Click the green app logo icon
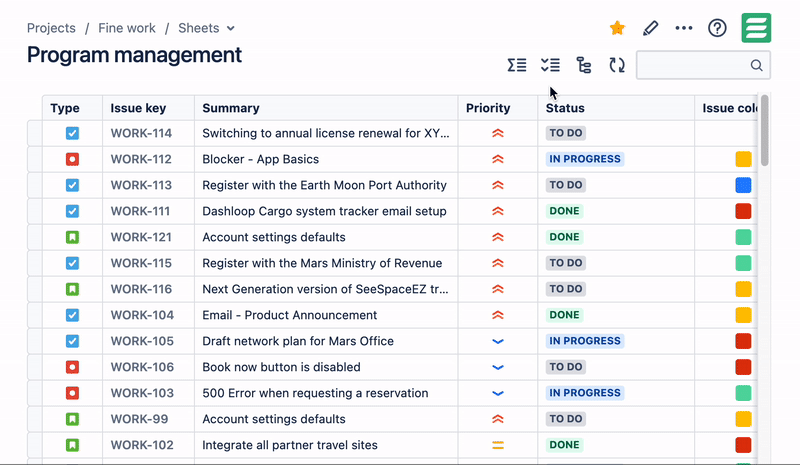The height and width of the screenshot is (465, 800). (756, 28)
